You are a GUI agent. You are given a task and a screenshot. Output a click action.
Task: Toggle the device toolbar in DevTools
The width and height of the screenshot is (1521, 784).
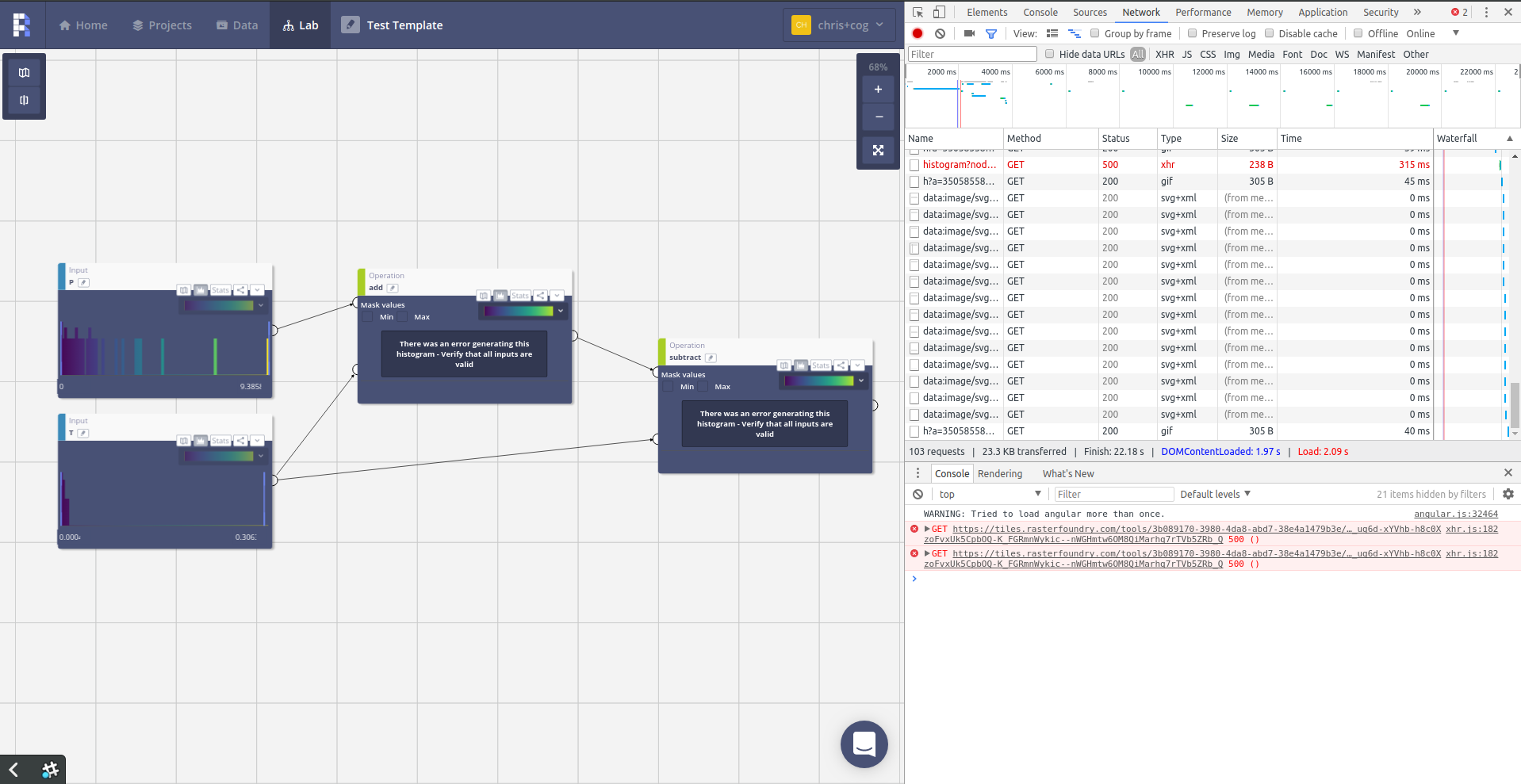click(939, 12)
